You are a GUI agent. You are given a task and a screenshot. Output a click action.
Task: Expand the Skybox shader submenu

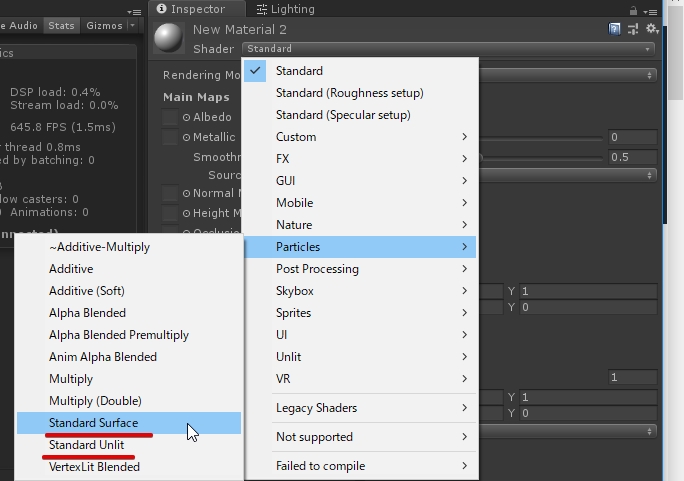[x=360, y=291]
